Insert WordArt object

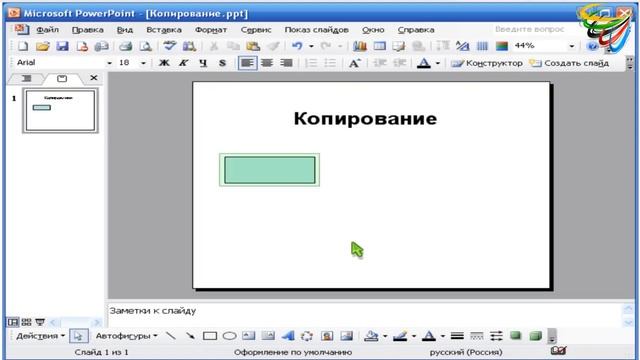[x=288, y=336]
